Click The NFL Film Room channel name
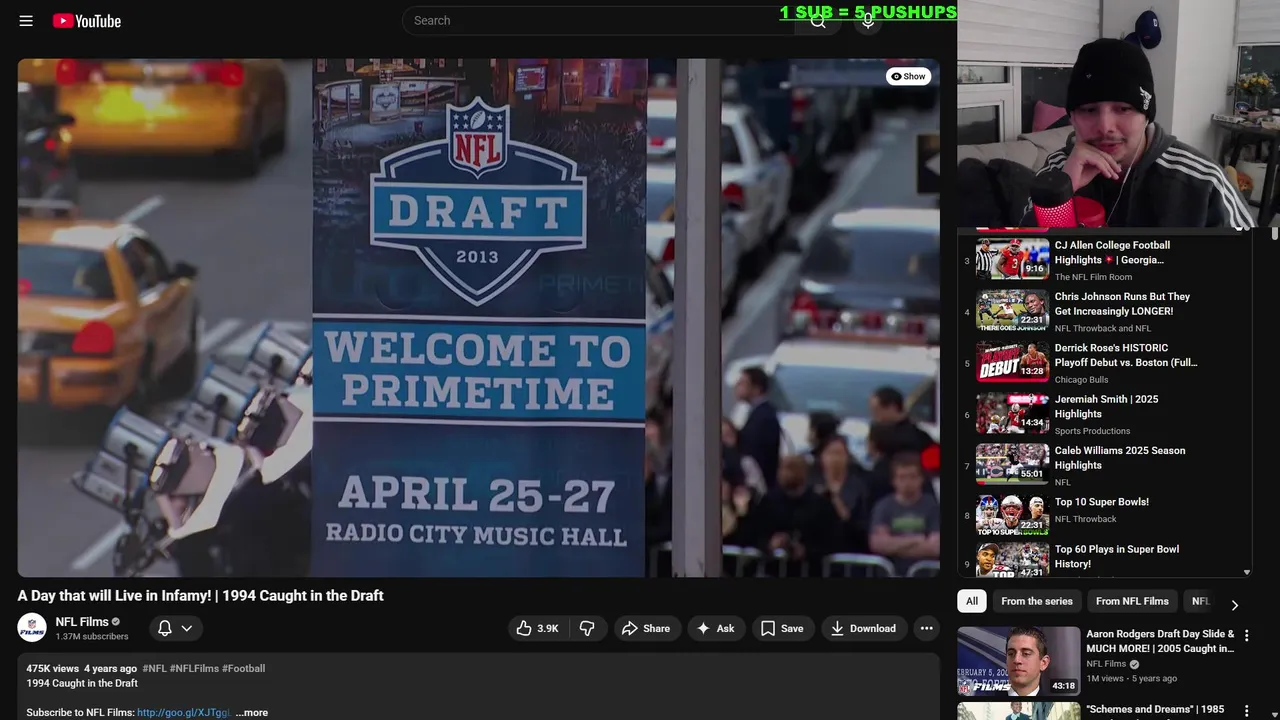Viewport: 1280px width, 720px height. coord(1093,277)
